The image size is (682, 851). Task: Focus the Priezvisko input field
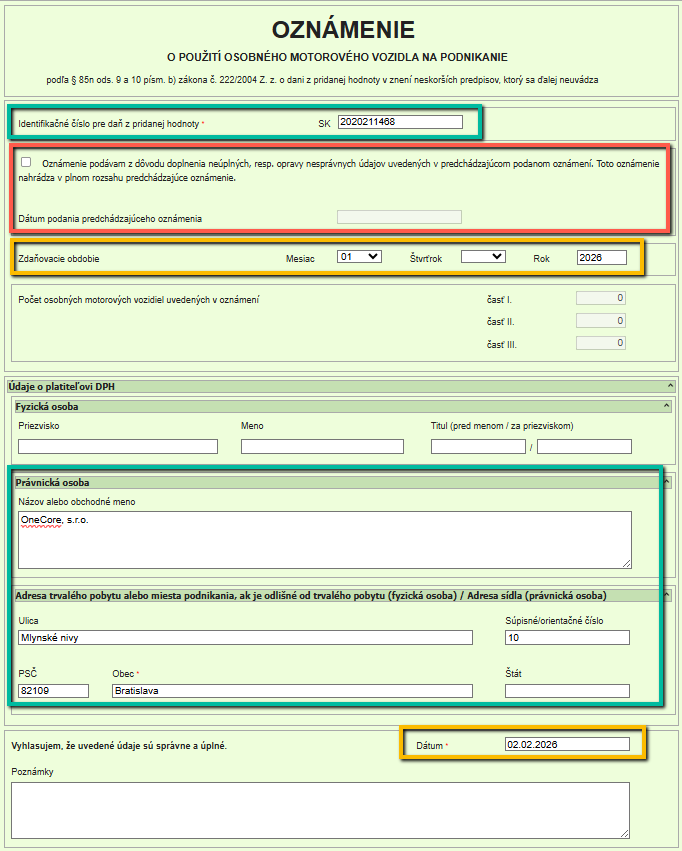117,446
